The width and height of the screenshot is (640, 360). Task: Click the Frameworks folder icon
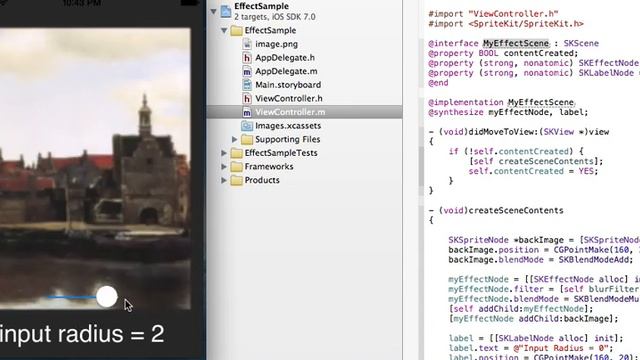pos(236,167)
